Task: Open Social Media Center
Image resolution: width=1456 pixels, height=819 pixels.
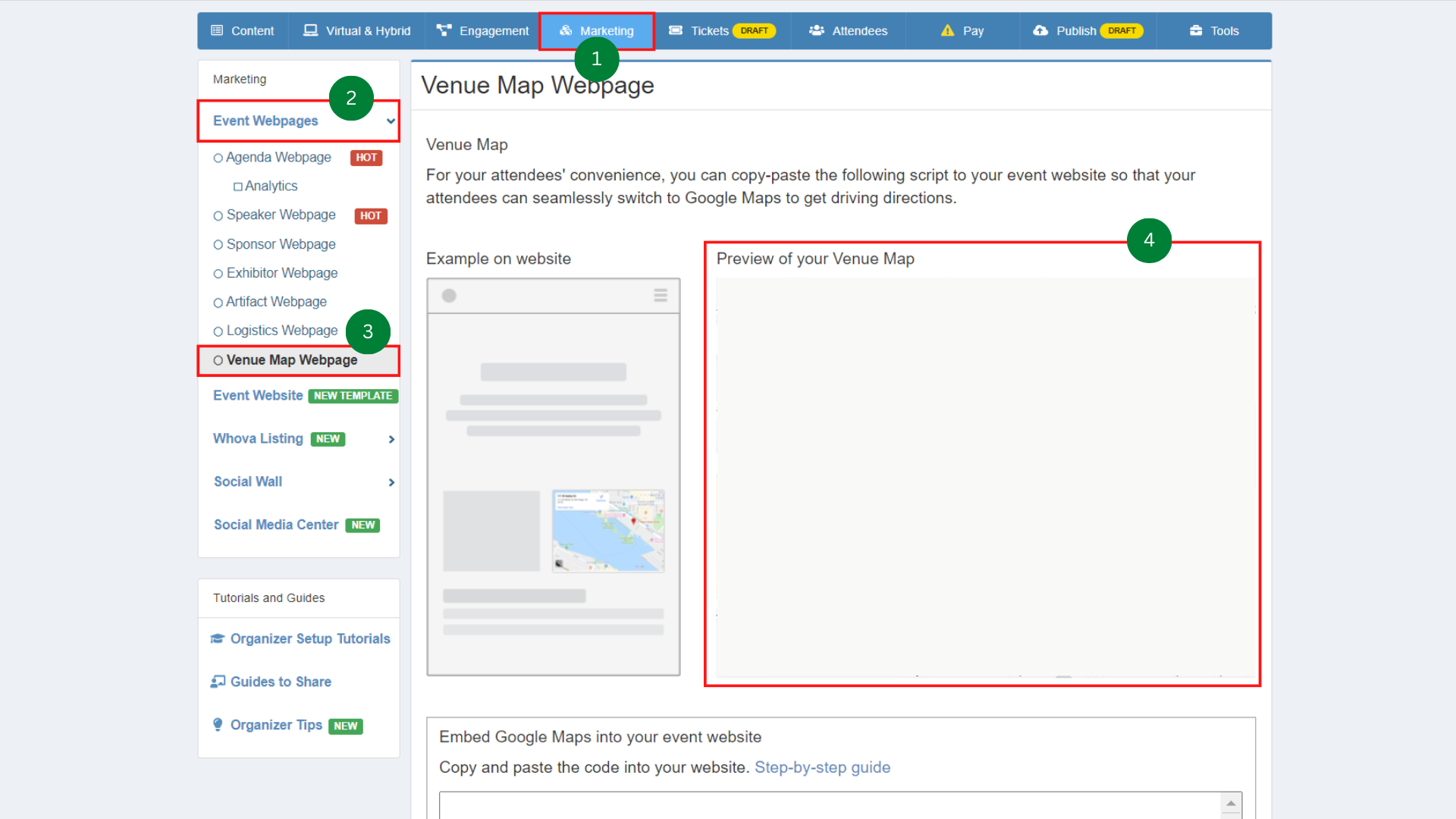Action: click(276, 526)
